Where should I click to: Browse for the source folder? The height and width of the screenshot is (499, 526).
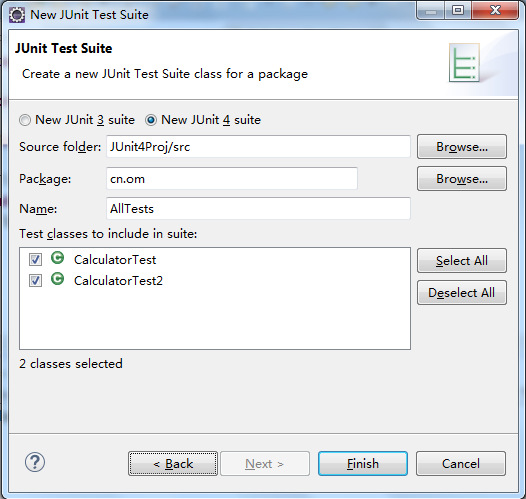pyautogui.click(x=462, y=147)
